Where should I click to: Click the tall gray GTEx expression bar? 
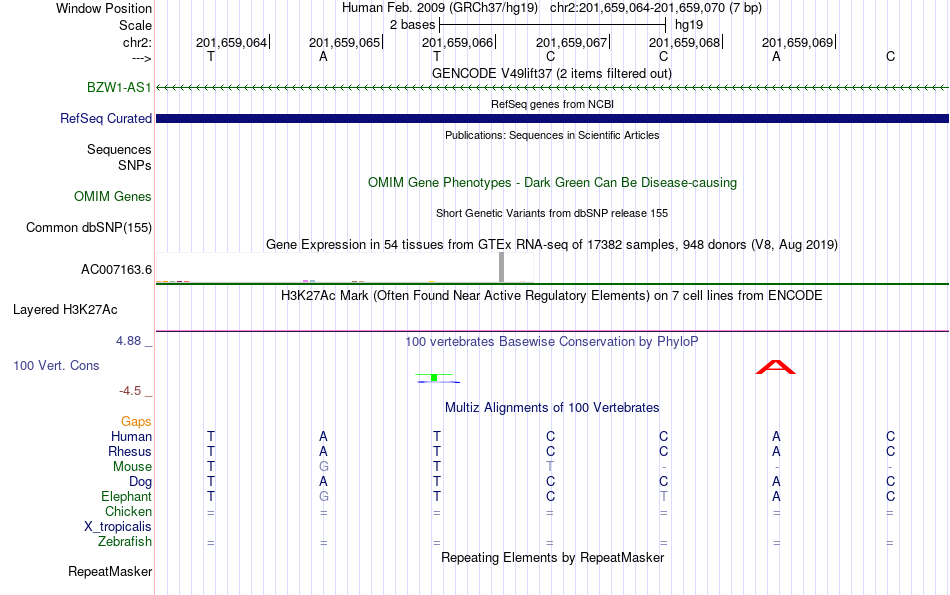tap(501, 267)
